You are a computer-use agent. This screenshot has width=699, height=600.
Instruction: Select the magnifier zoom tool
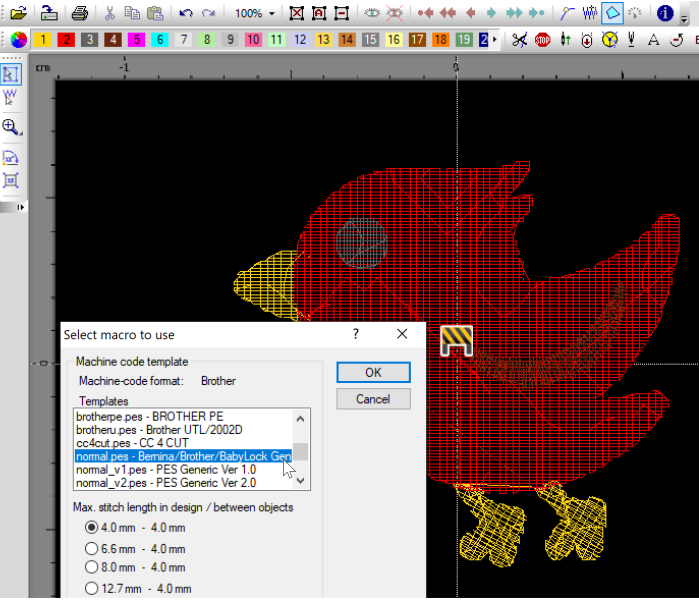click(11, 127)
